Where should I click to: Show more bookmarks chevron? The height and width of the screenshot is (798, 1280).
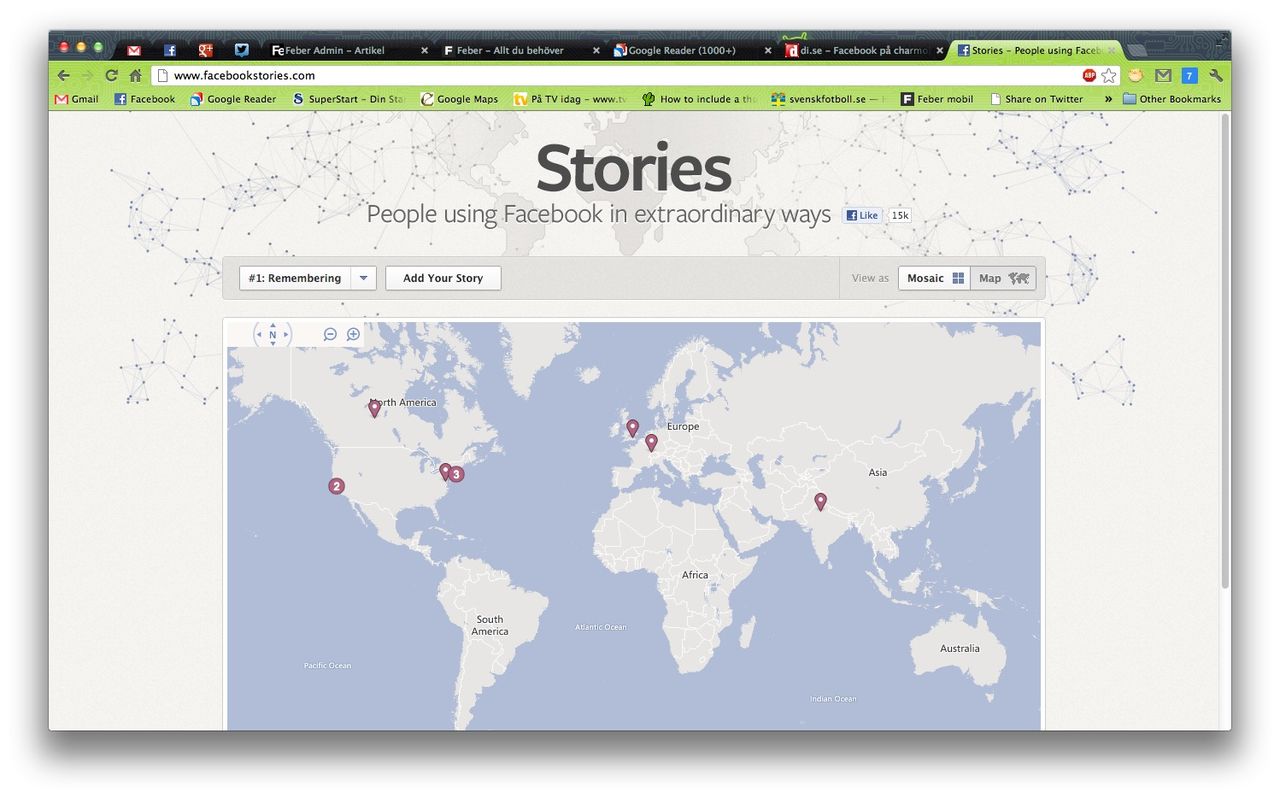coord(1108,99)
